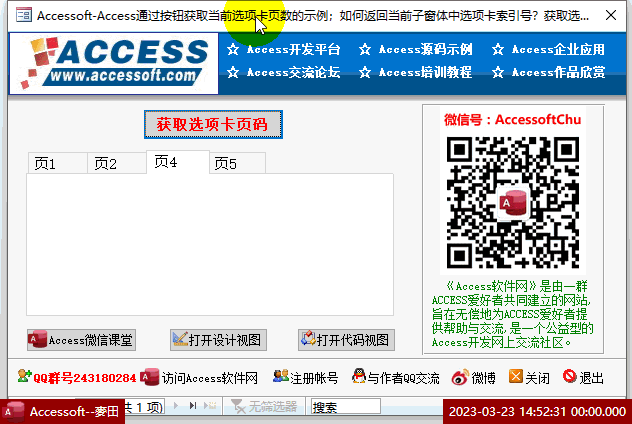The height and width of the screenshot is (424, 632).
Task: Click the 微信号：AccessoftChu text
Action: coord(512,120)
